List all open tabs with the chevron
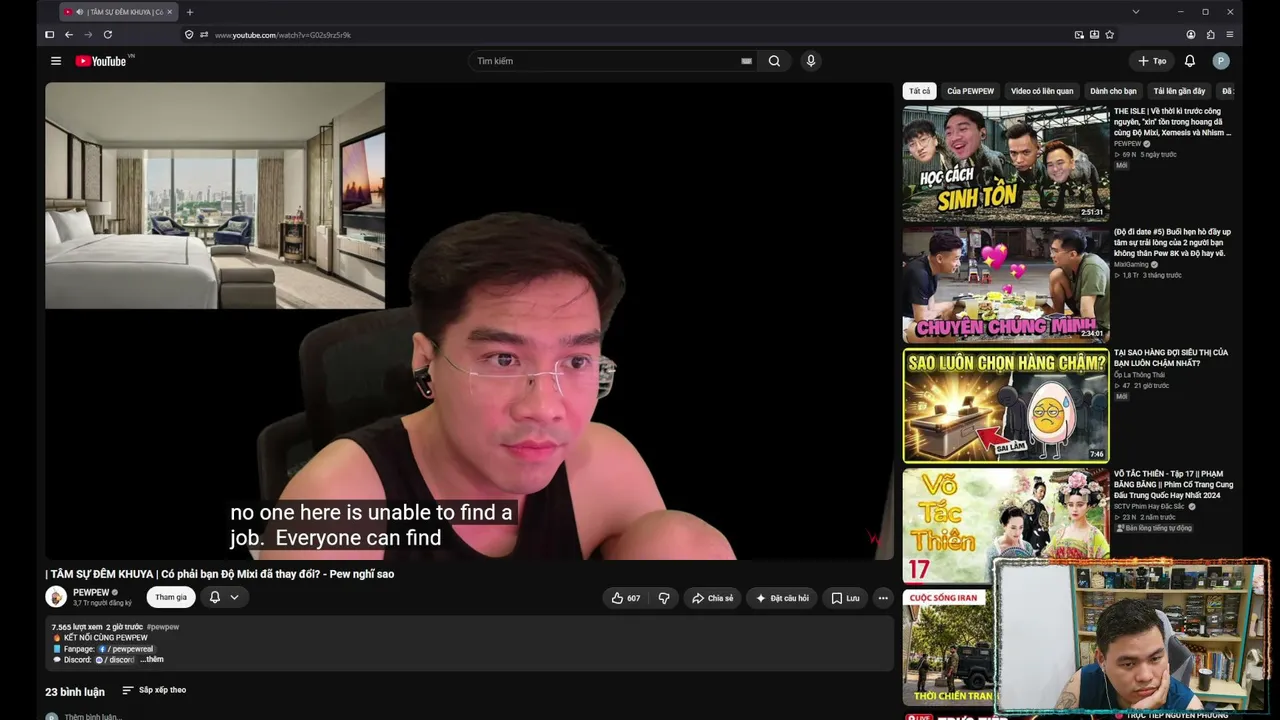The height and width of the screenshot is (720, 1280). coord(1136,12)
